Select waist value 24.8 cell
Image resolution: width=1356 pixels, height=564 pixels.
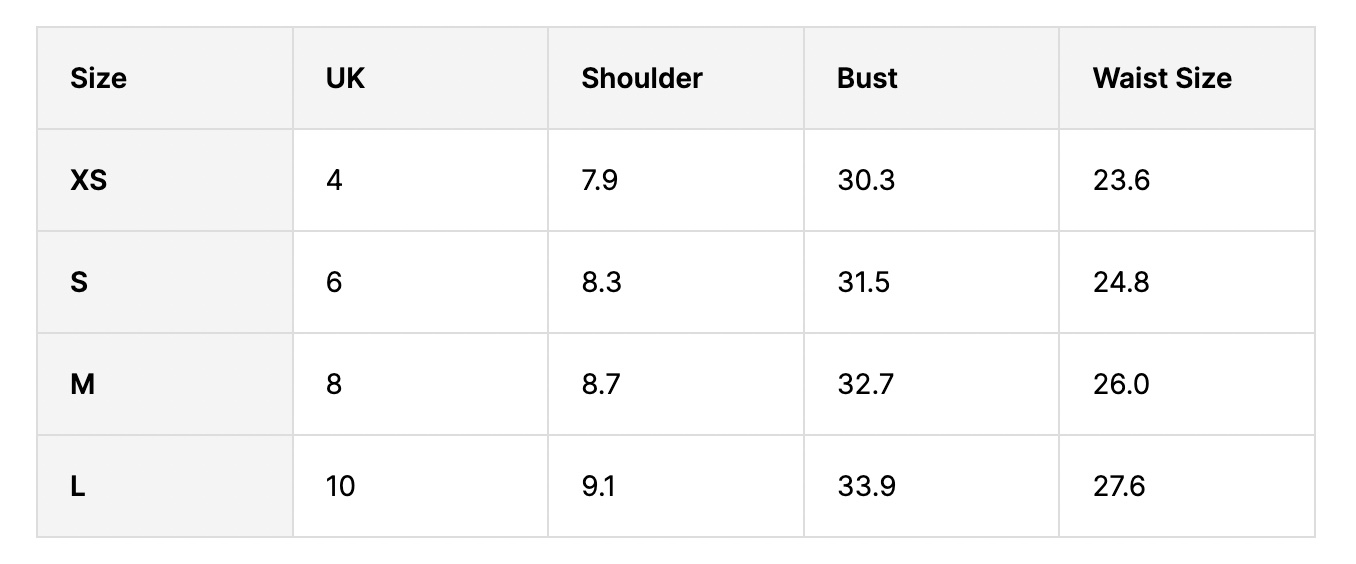1121,283
